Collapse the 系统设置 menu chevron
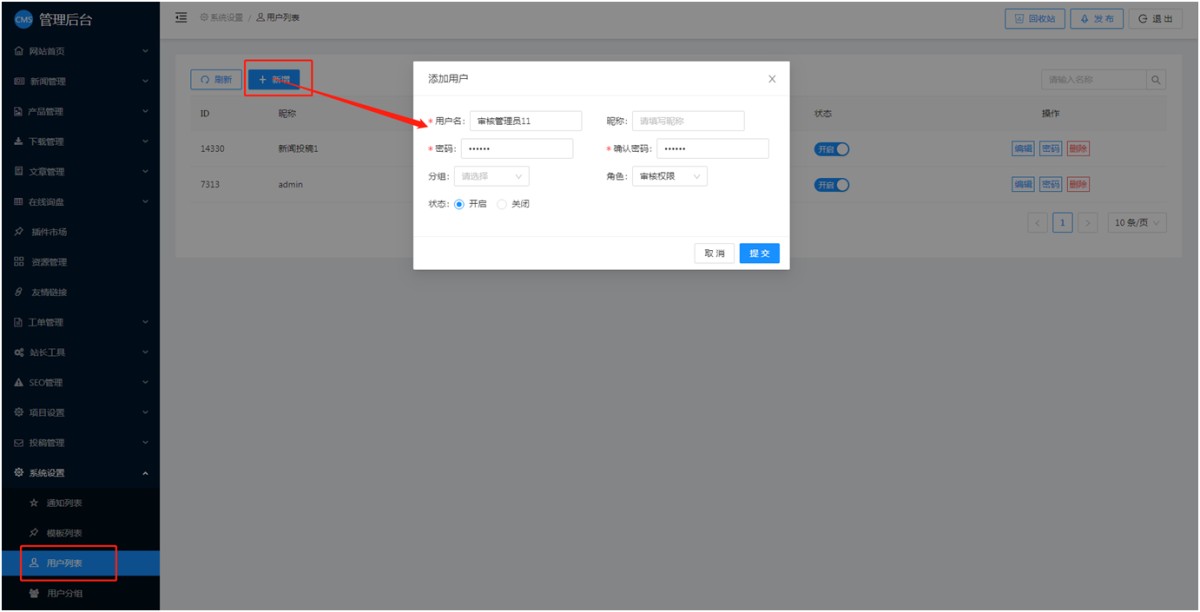 (145, 473)
